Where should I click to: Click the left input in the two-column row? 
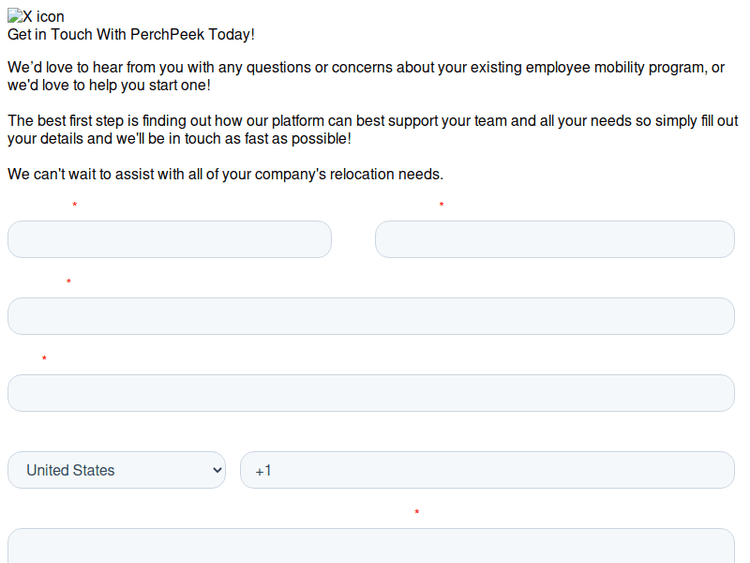click(x=169, y=240)
